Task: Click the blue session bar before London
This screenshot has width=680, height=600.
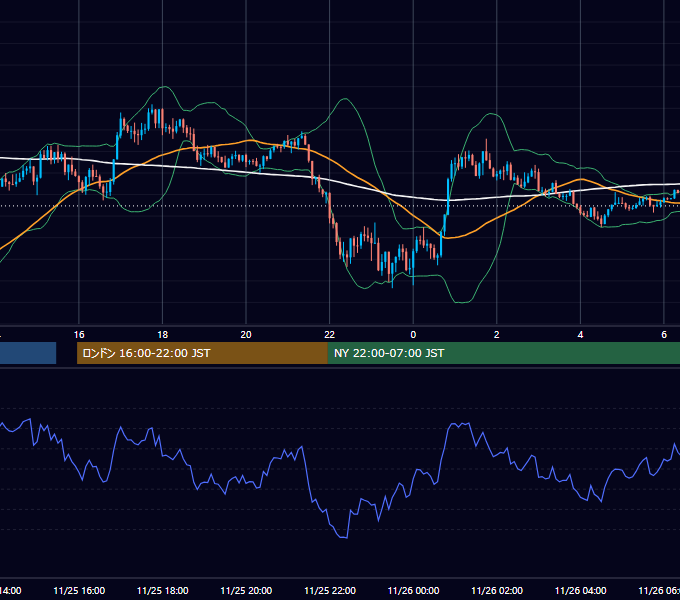Action: coord(28,353)
